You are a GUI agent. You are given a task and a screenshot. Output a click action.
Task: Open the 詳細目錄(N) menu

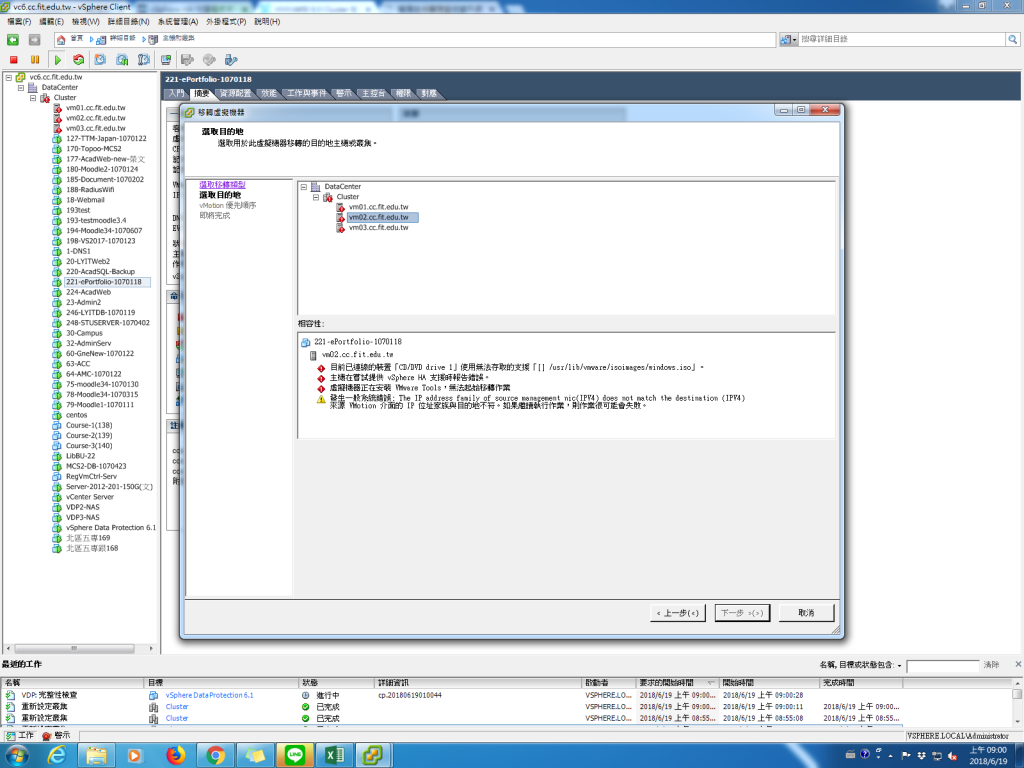point(129,22)
